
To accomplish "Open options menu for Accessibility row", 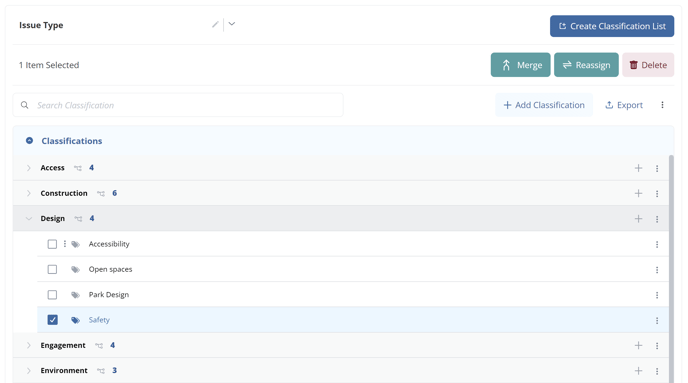I will pyautogui.click(x=657, y=244).
